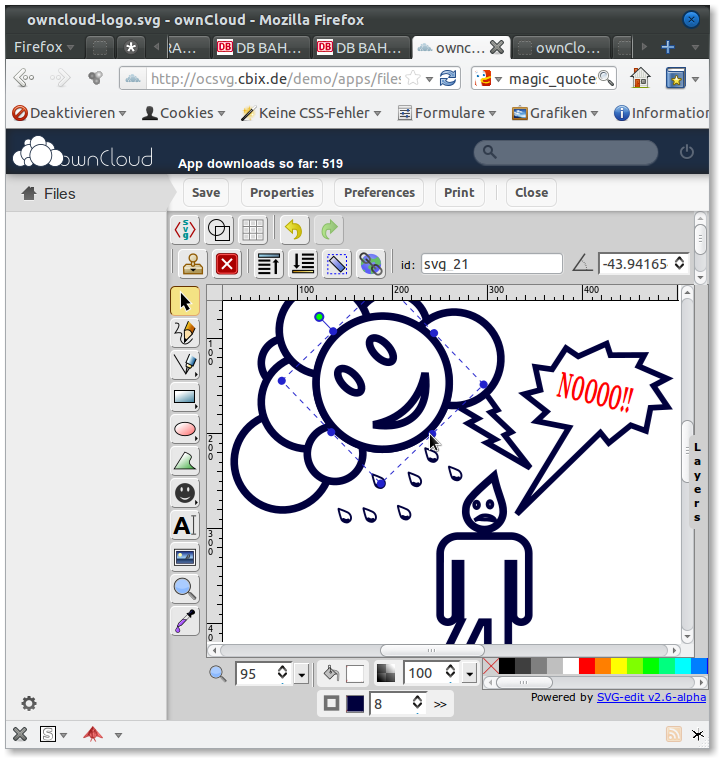The height and width of the screenshot is (758, 719).
Task: Click the opacity checkerboard icon
Action: (385, 673)
